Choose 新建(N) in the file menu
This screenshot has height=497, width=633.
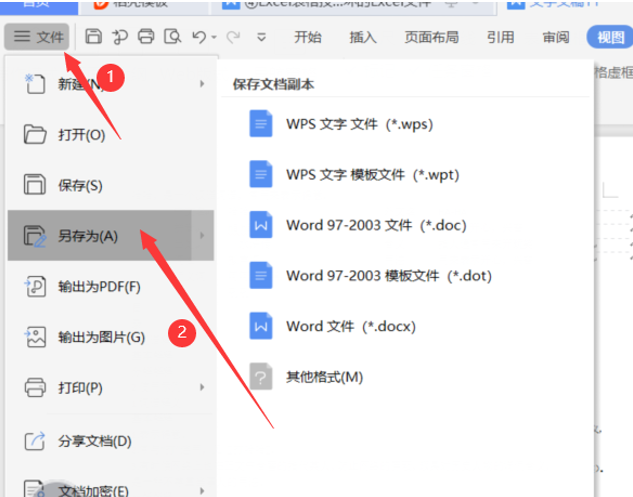111,84
